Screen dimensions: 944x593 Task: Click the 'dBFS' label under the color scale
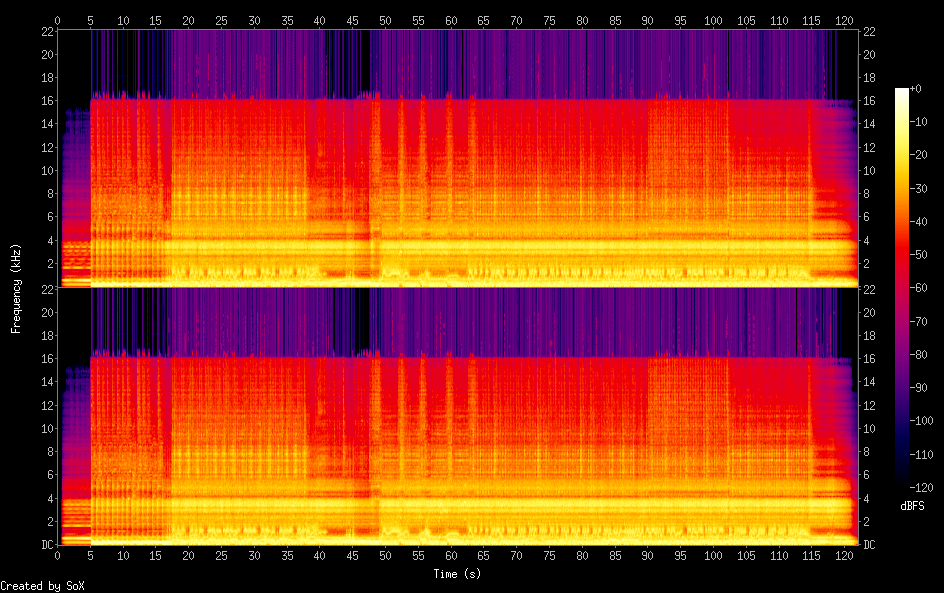(x=912, y=506)
